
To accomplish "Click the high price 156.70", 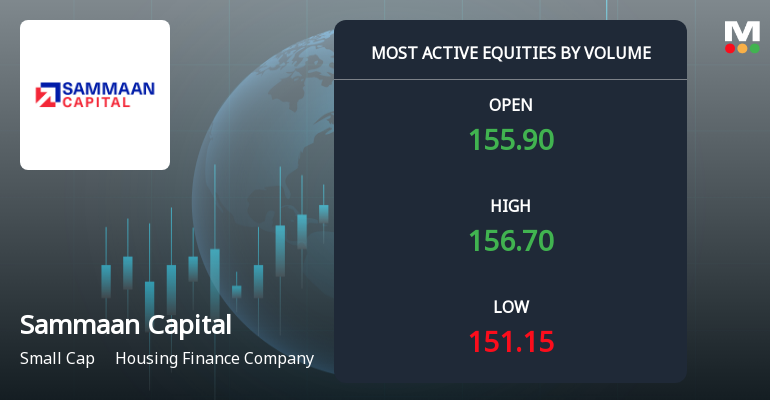I will pos(511,241).
